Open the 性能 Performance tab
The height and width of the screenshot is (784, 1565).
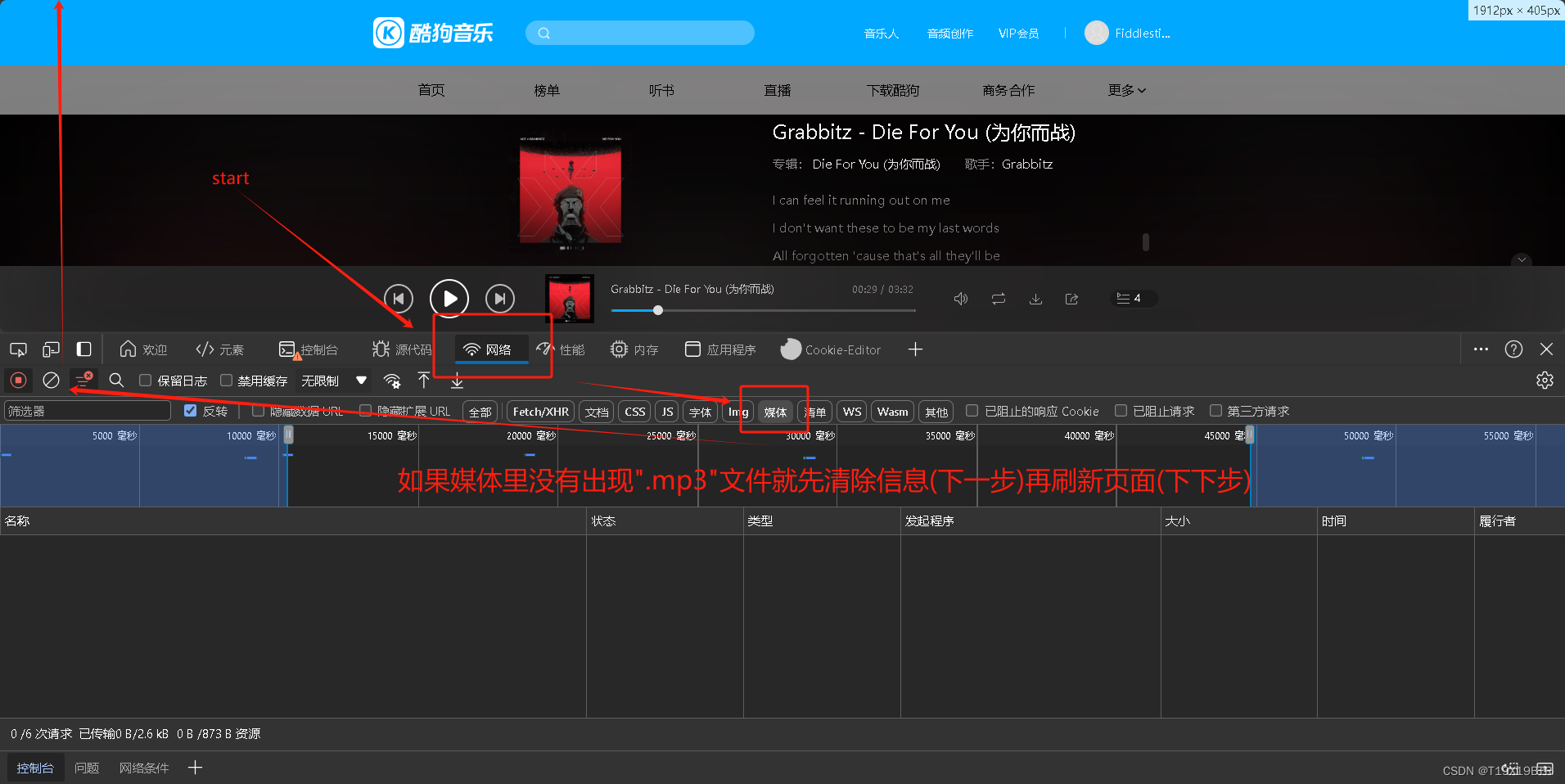point(561,349)
